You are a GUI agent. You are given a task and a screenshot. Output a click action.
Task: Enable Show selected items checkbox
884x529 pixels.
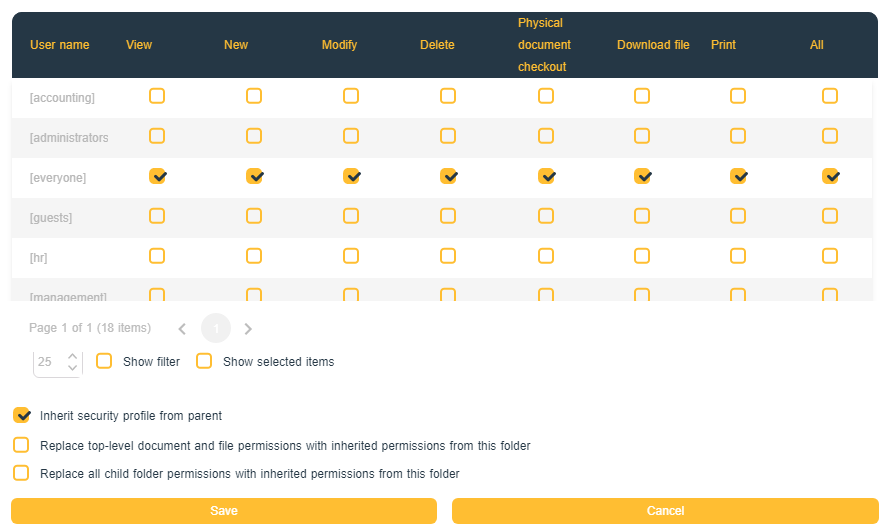(x=204, y=361)
